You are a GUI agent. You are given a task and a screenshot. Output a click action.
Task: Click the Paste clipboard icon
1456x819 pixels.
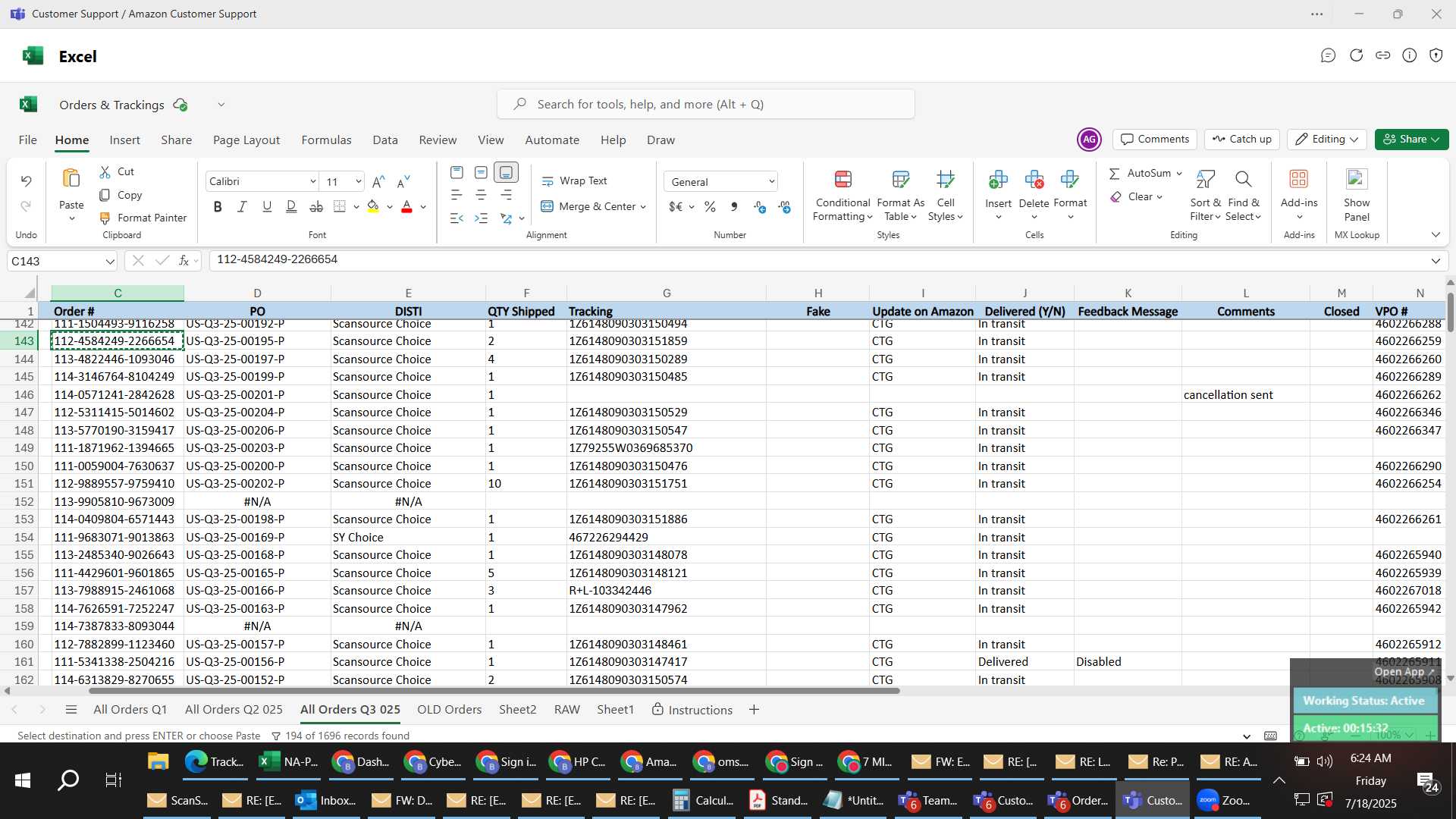pos(71,179)
